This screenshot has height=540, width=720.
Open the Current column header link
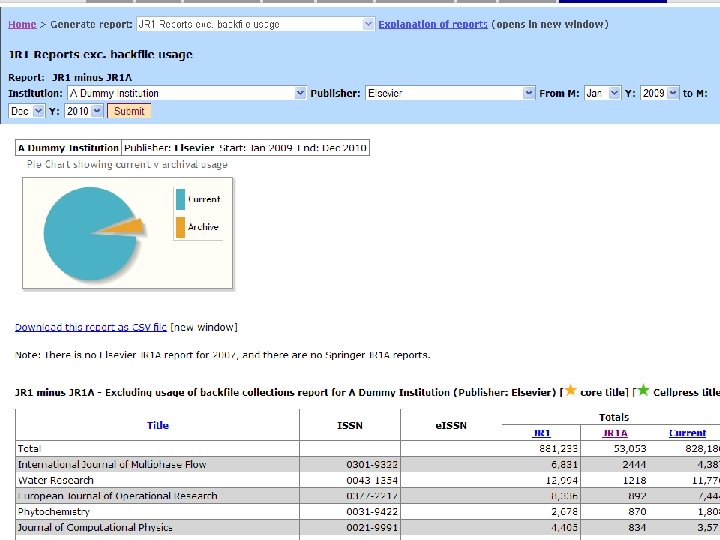(687, 433)
